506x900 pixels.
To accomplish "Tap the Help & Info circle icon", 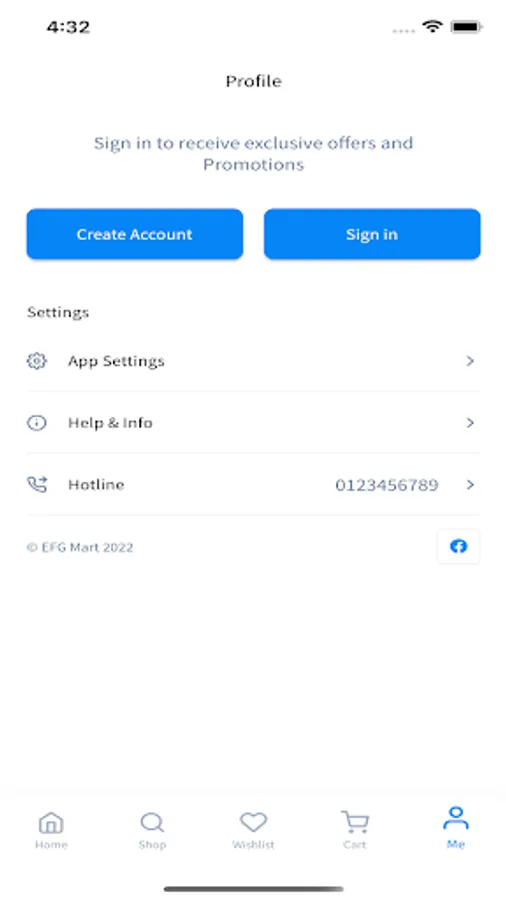I will tap(37, 423).
